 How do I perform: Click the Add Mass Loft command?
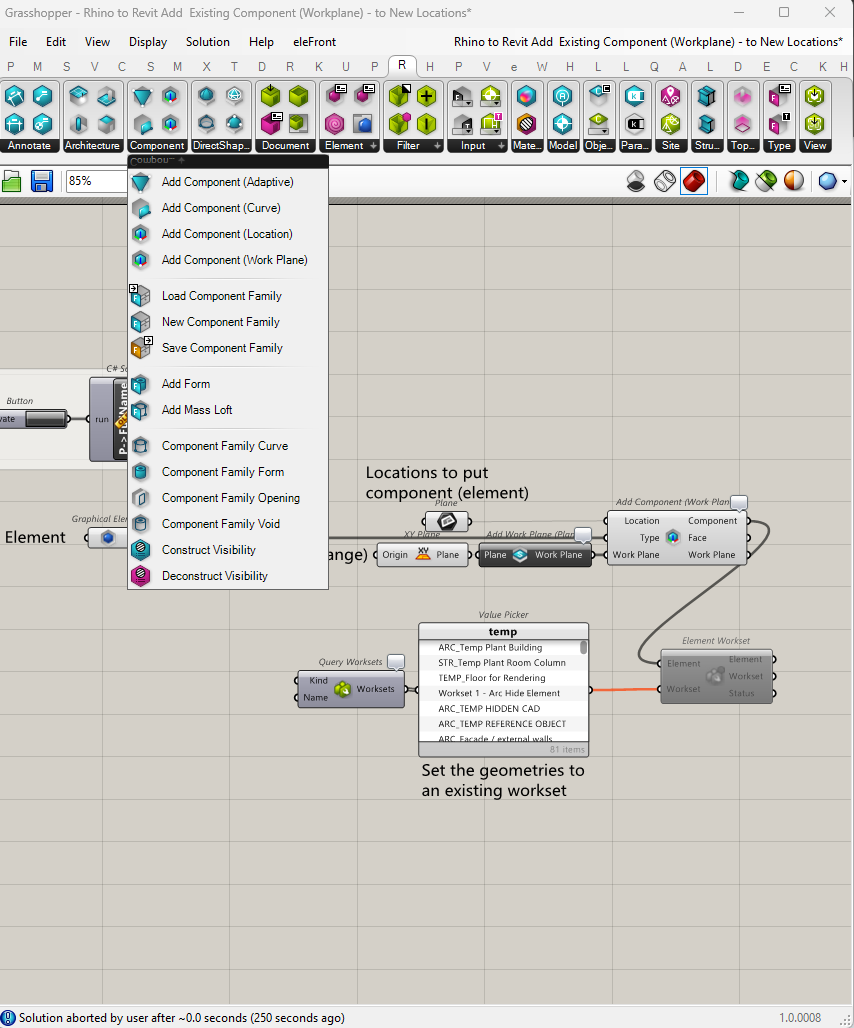click(197, 410)
